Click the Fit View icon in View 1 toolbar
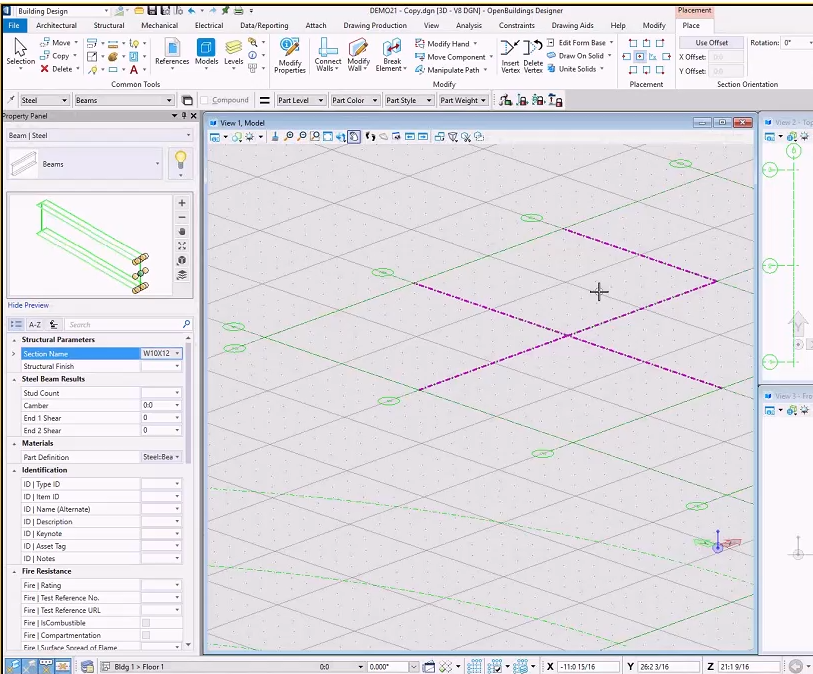813x674 pixels. pos(328,137)
